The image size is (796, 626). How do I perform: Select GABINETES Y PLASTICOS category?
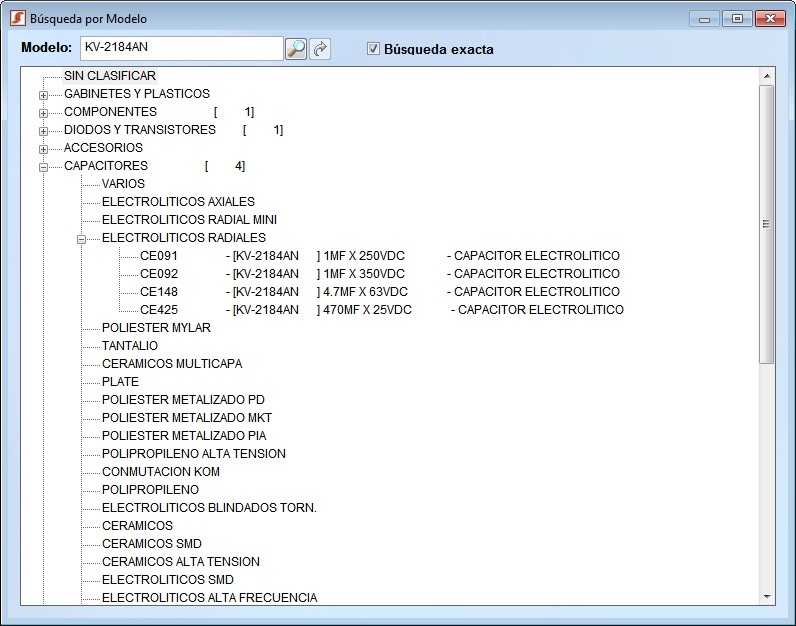[137, 93]
